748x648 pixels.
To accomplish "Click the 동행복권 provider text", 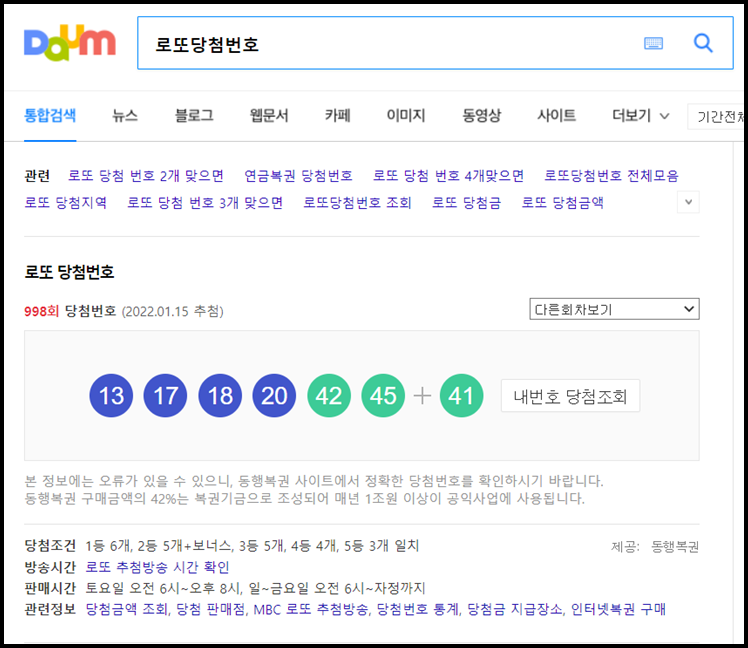I will (675, 547).
